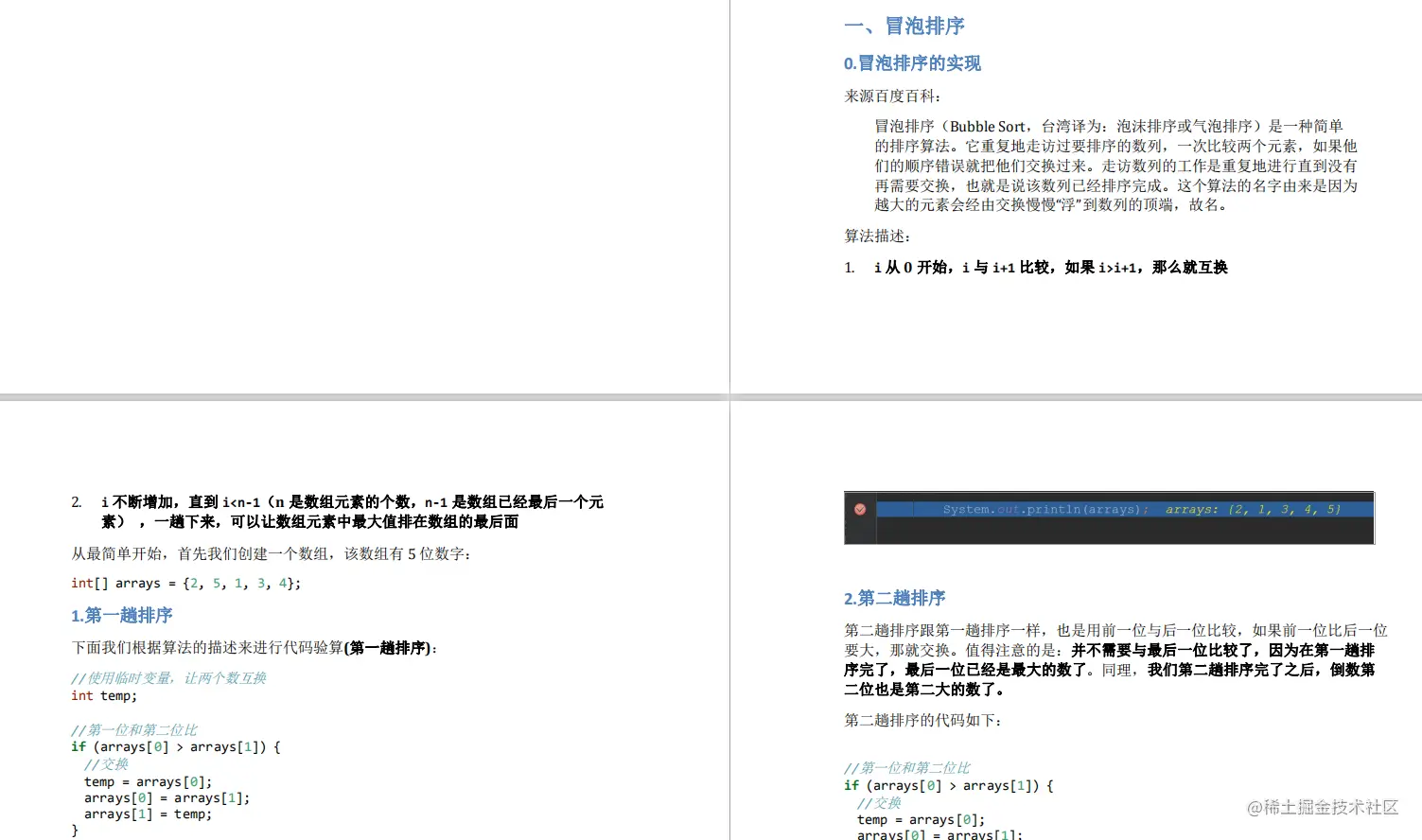Click the heading 1.第一趟排序
1422x840 pixels.
click(x=121, y=616)
